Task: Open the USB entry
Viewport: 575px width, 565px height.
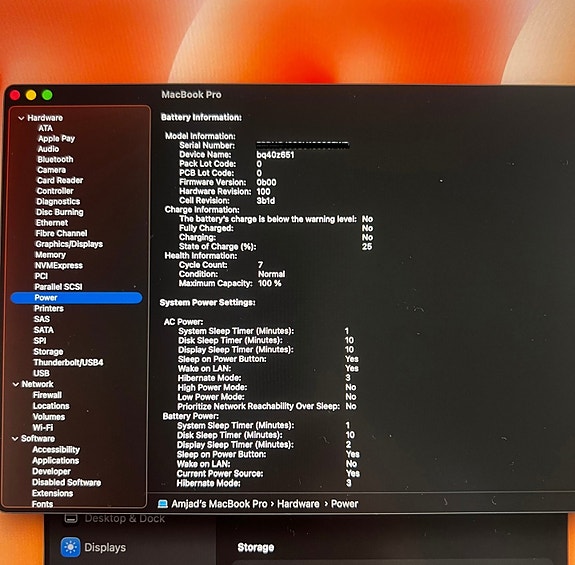Action: tap(41, 373)
